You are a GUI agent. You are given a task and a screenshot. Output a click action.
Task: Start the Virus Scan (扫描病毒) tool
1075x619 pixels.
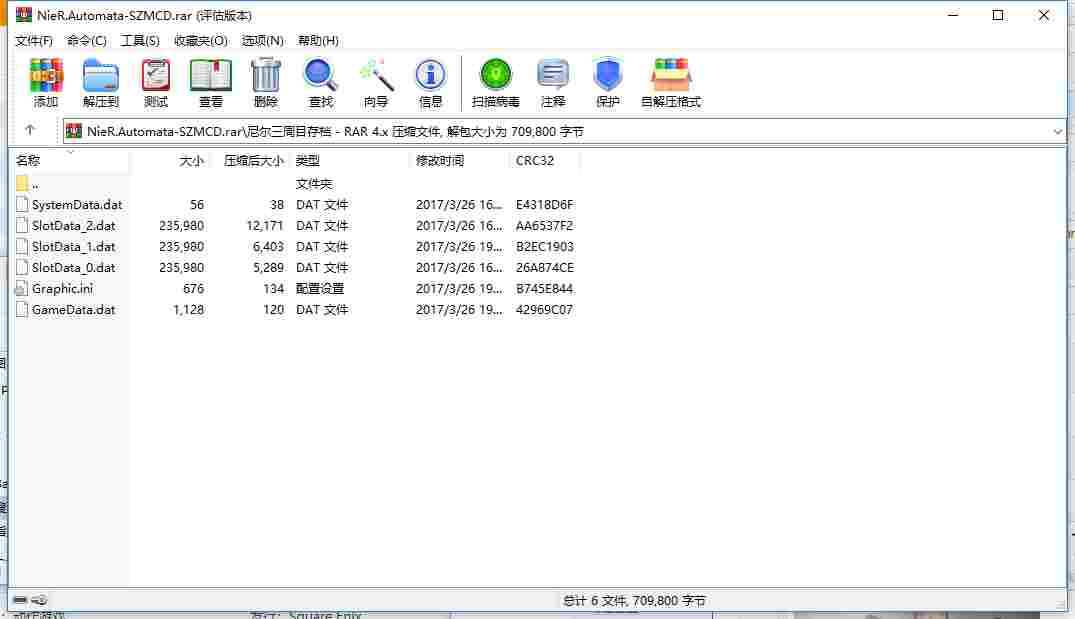coord(496,82)
